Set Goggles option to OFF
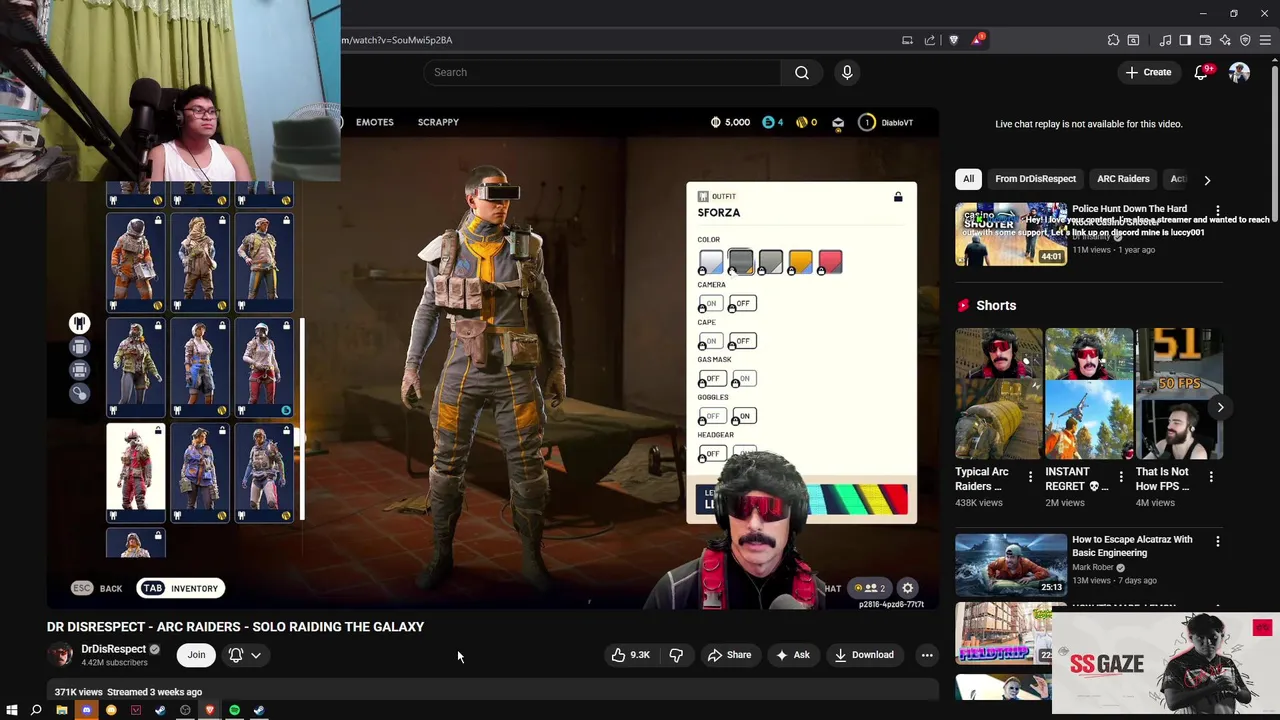 (x=712, y=416)
